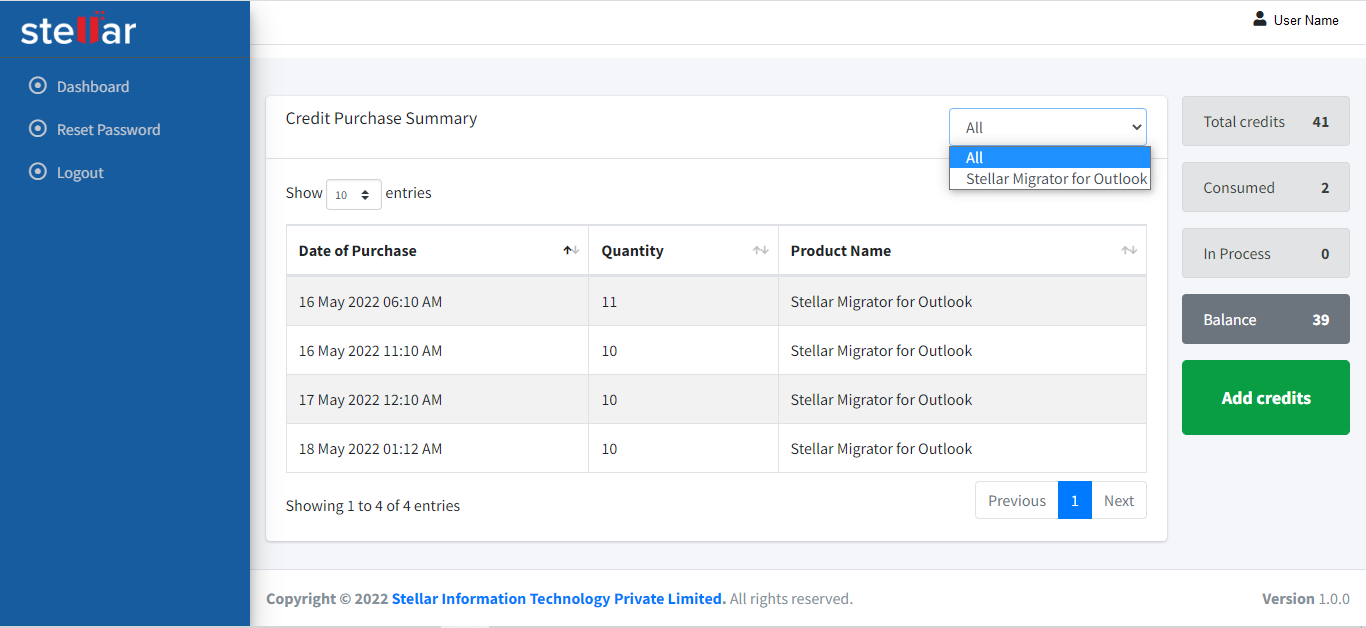1366x628 pixels.
Task: Select the '16 May 2022 06:10 AM' cell
Action: [x=437, y=302]
